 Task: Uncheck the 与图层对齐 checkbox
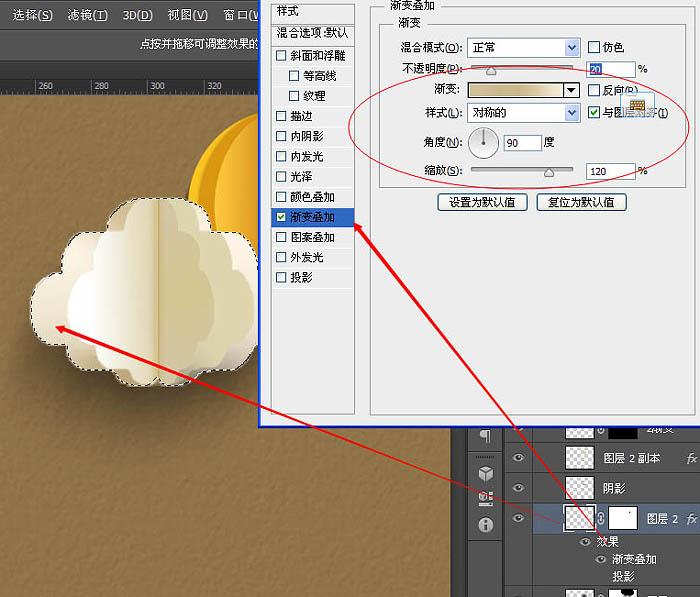[x=594, y=112]
